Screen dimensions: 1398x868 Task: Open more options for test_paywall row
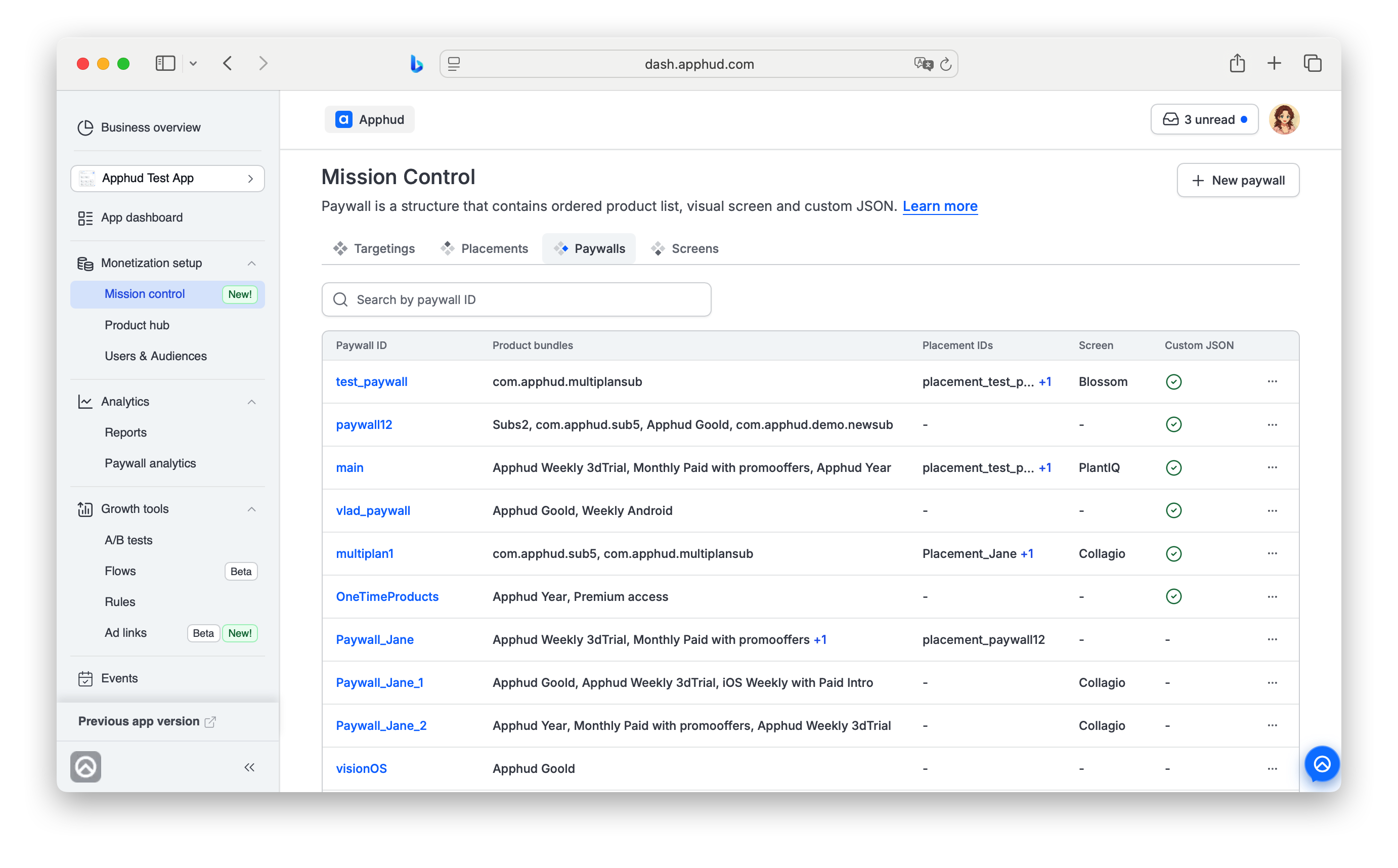tap(1273, 382)
